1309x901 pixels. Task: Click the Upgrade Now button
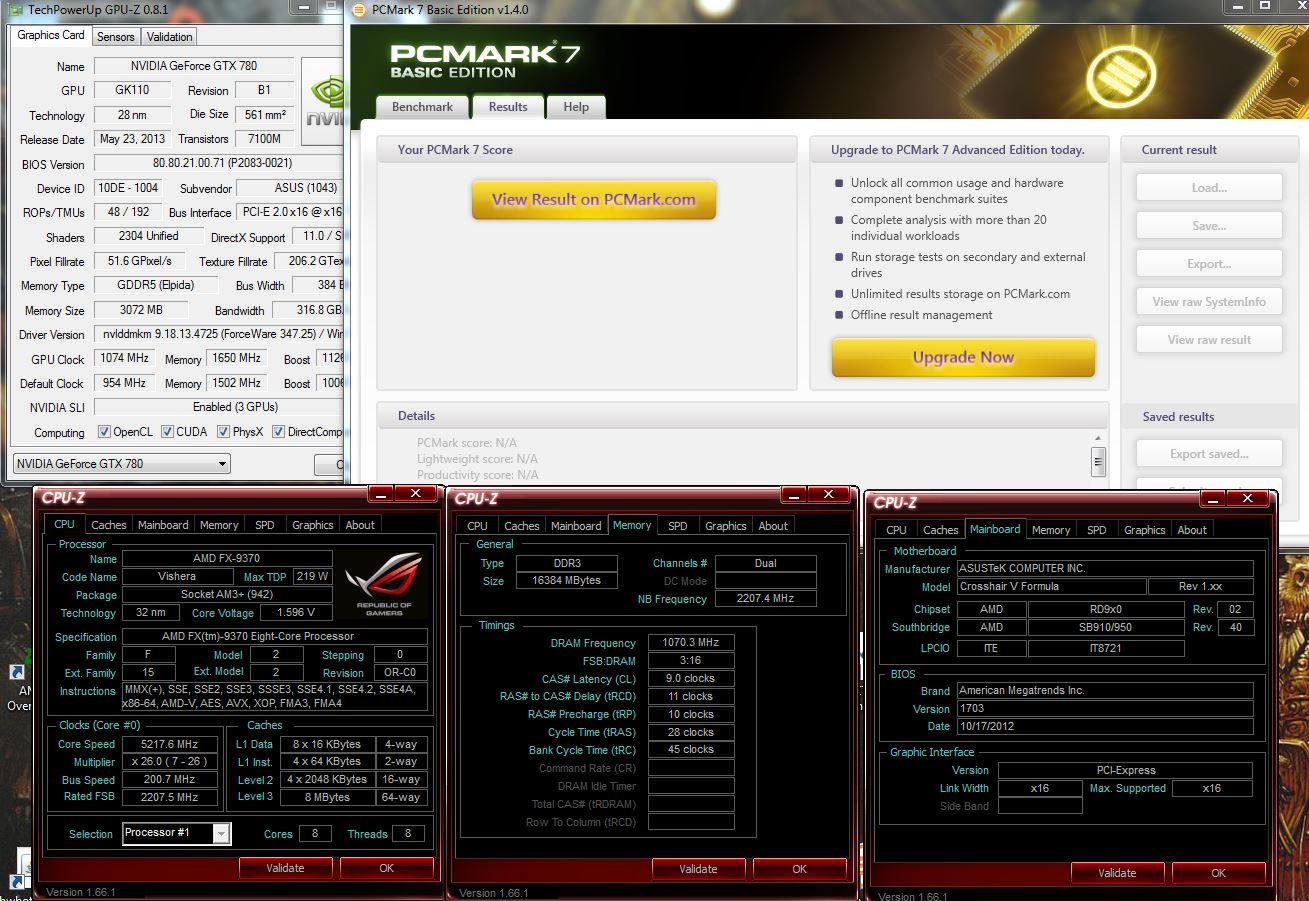[x=963, y=357]
